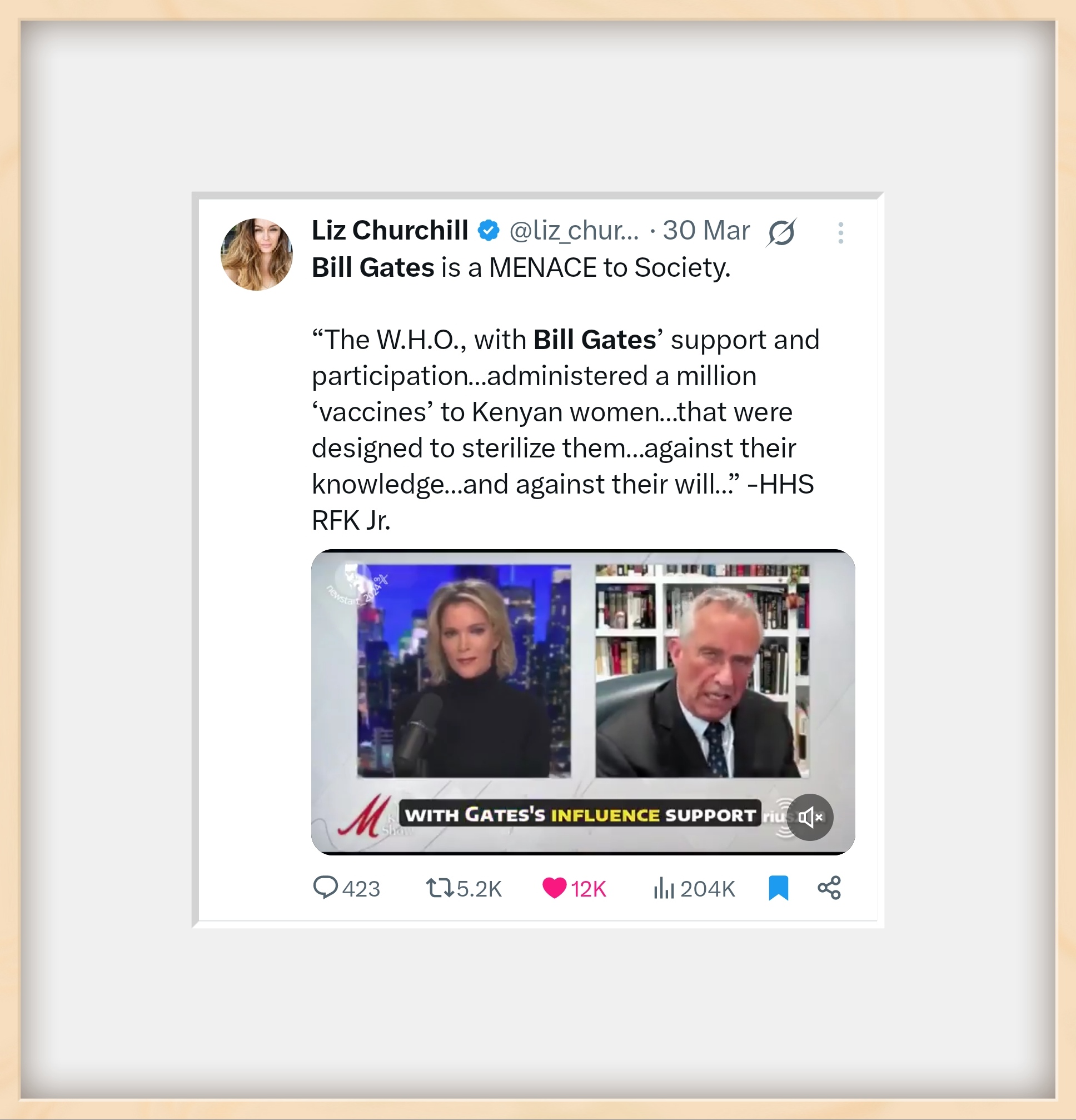The image size is (1076, 1120).
Task: Click the repost arrows icon
Action: pyautogui.click(x=440, y=888)
